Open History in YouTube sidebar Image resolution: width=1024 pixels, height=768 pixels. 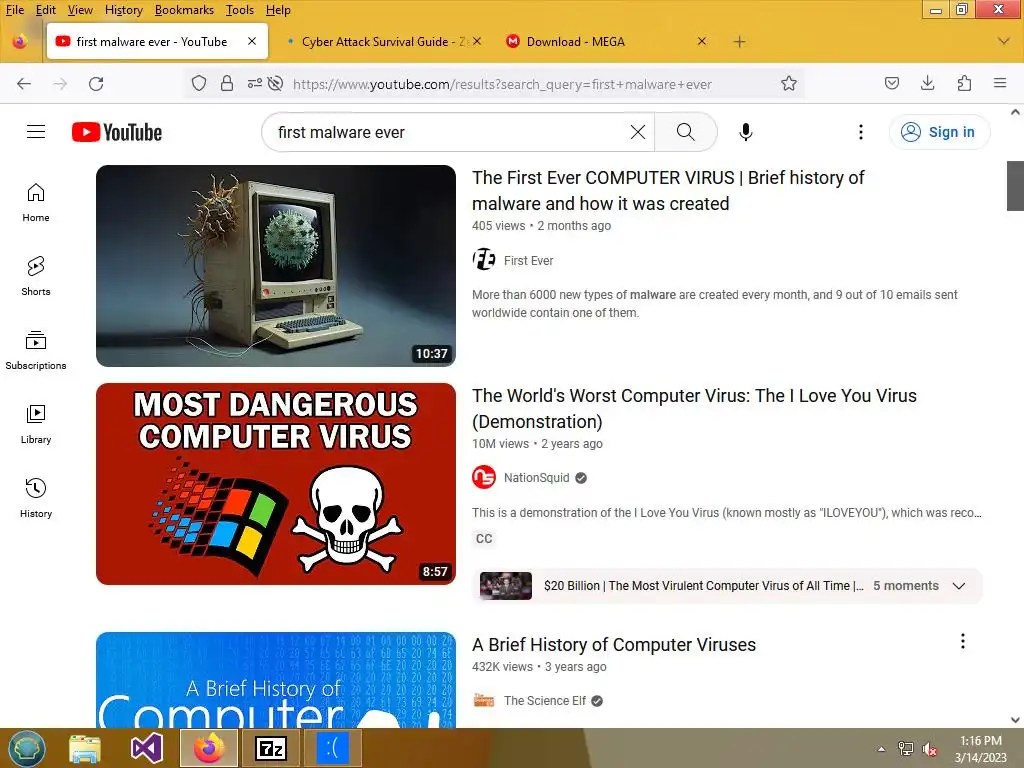click(36, 498)
